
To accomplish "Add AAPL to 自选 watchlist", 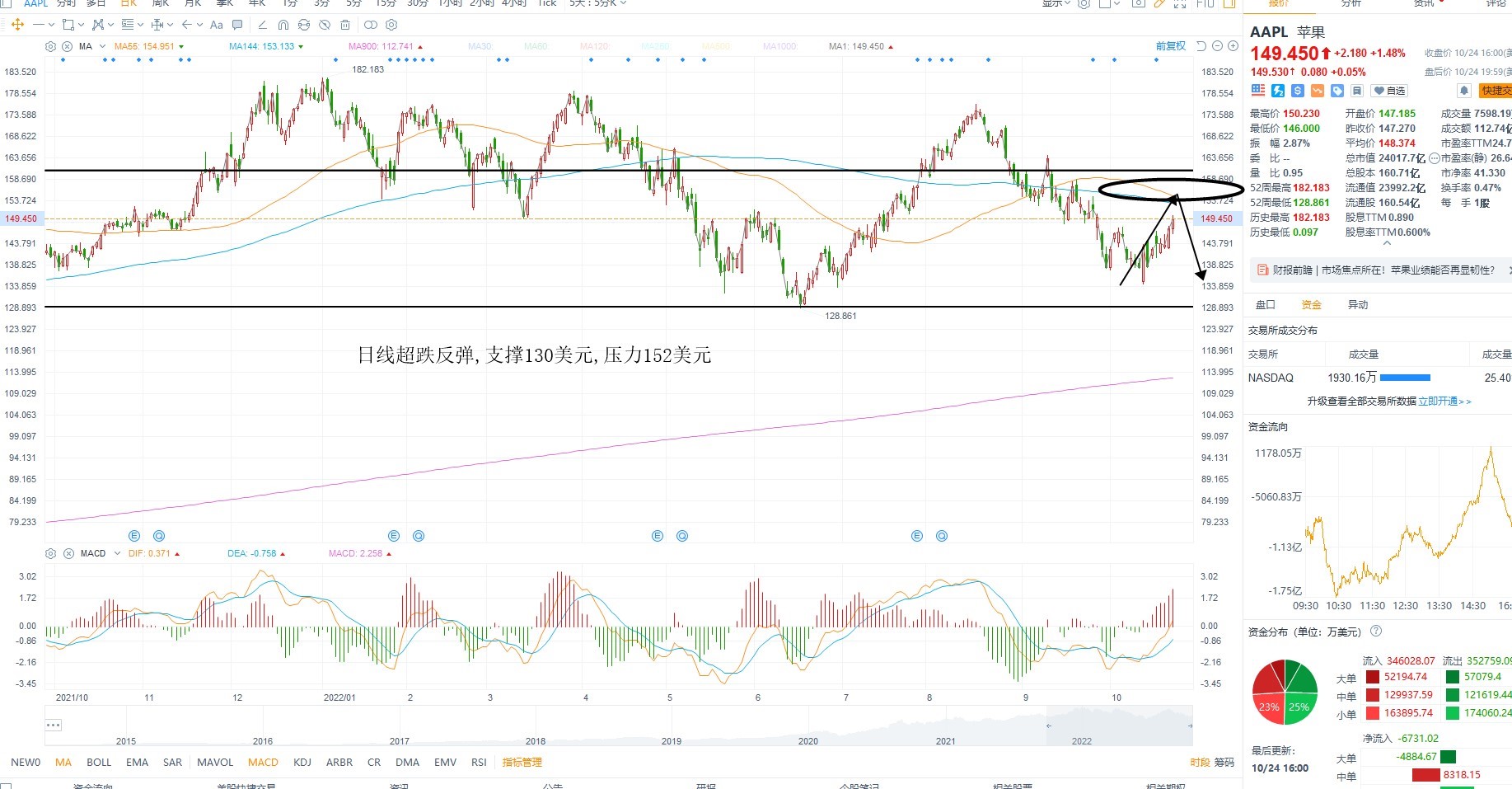I will (x=1389, y=91).
